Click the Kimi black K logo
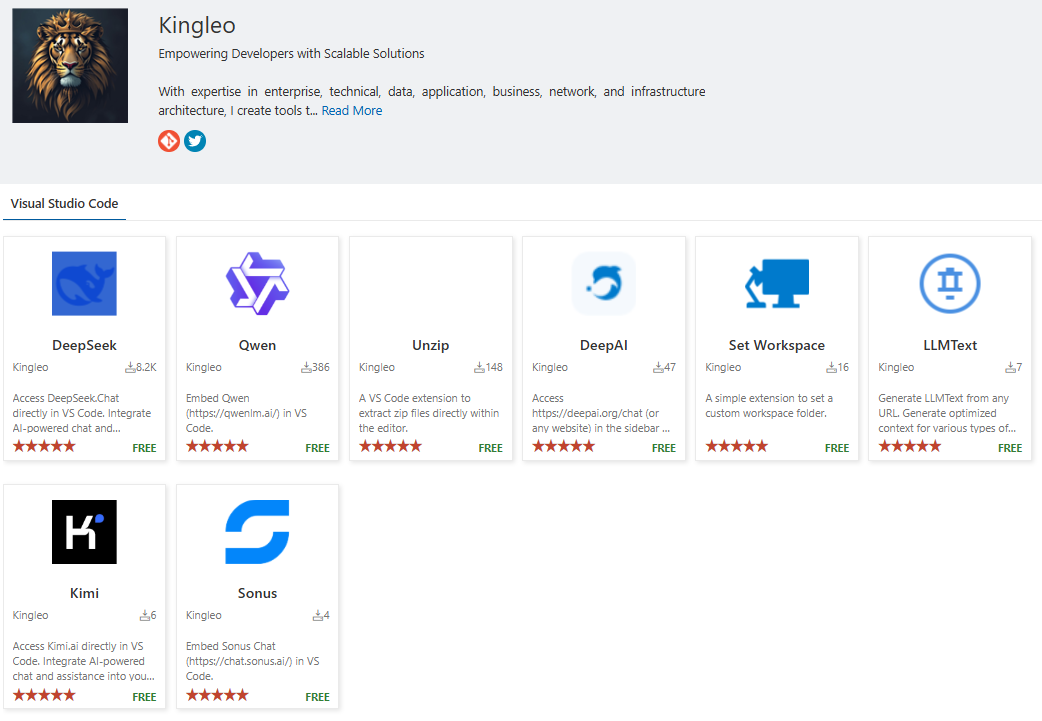This screenshot has height=721, width=1042. pos(84,532)
